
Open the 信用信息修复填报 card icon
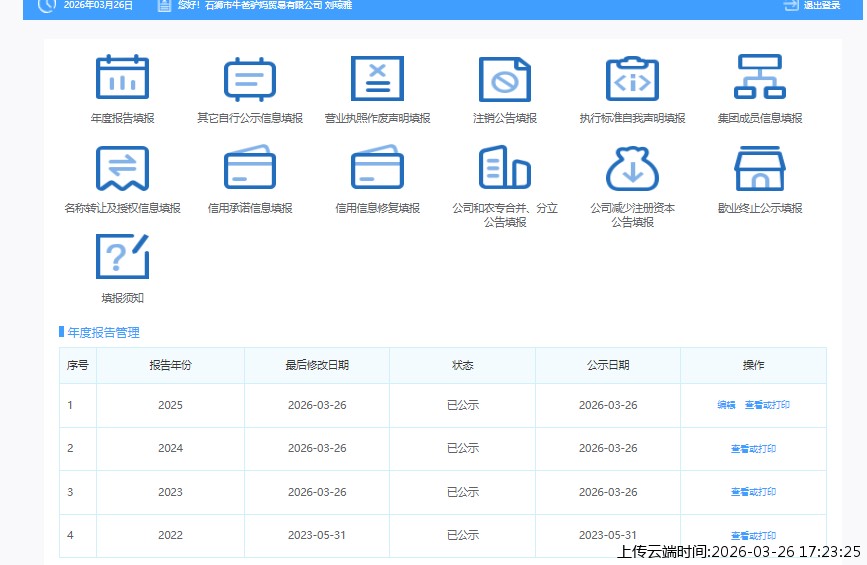pos(377,169)
